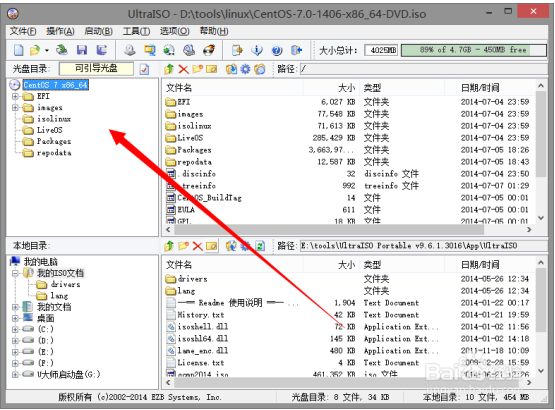Select the License.txt file row
Viewport: 555px width, 410px height.
(349, 363)
